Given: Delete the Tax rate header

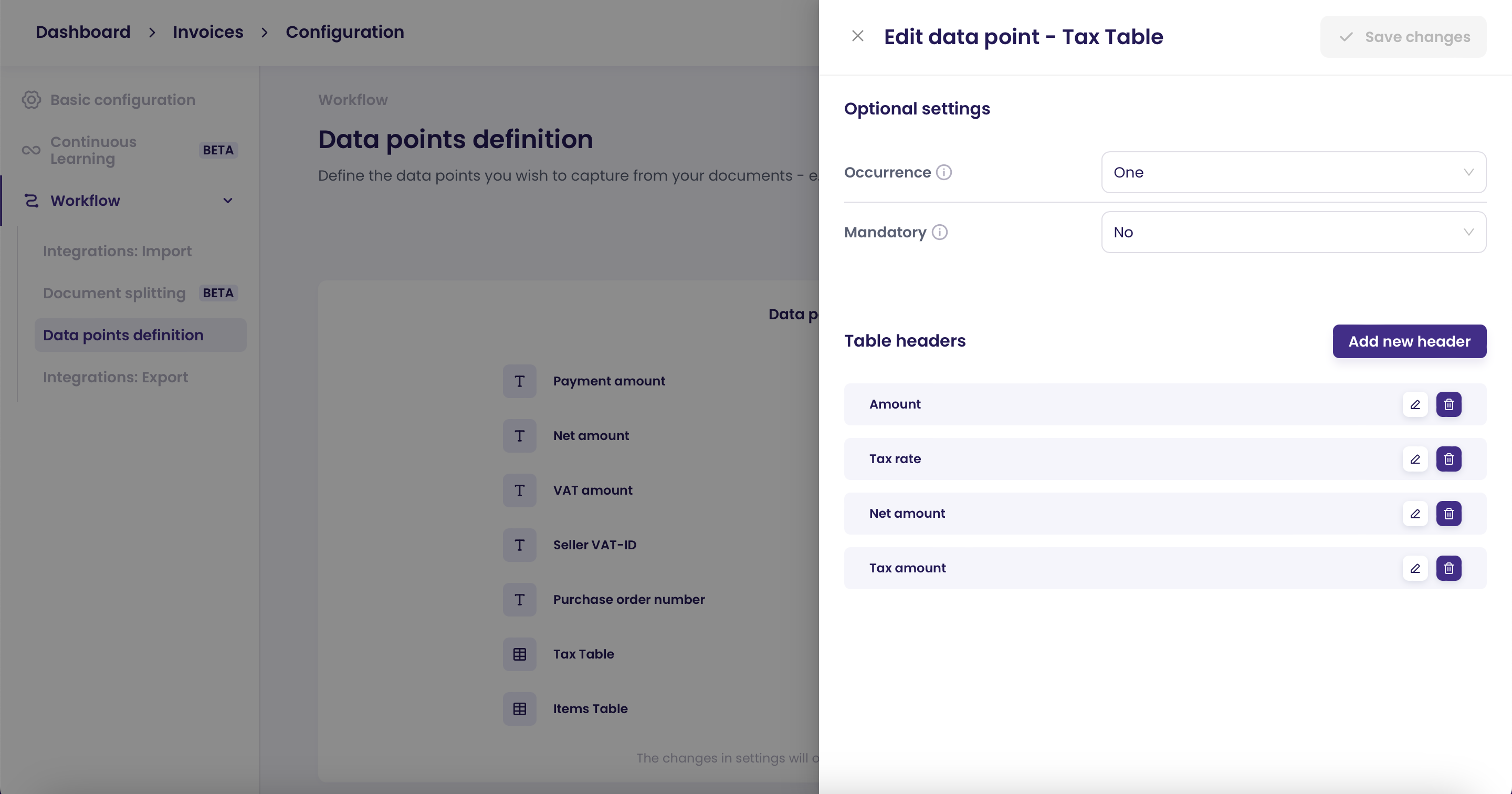Looking at the screenshot, I should coord(1448,459).
